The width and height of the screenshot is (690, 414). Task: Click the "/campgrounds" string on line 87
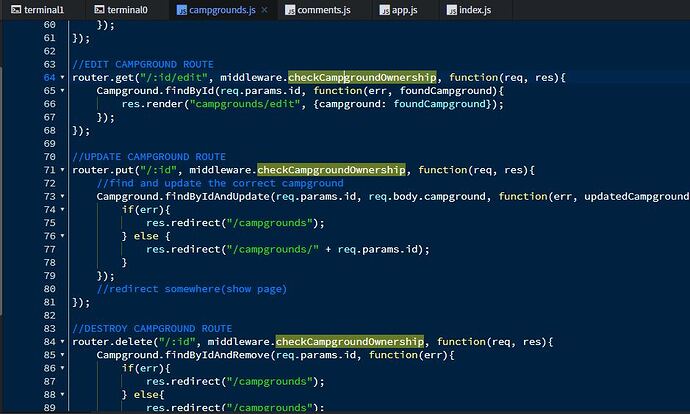pyautogui.click(x=269, y=381)
